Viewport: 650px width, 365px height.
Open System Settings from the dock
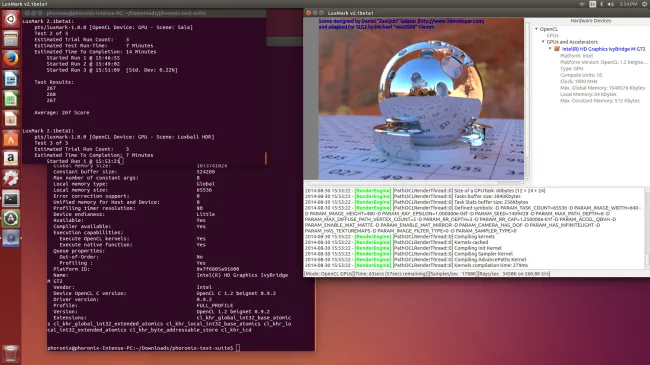(x=11, y=178)
